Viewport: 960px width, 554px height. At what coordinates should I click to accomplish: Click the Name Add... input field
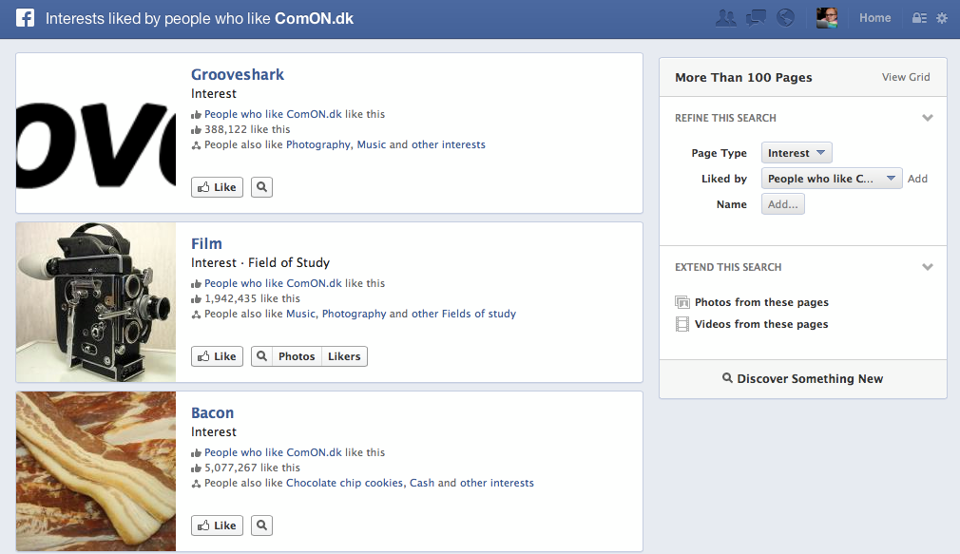[x=783, y=204]
